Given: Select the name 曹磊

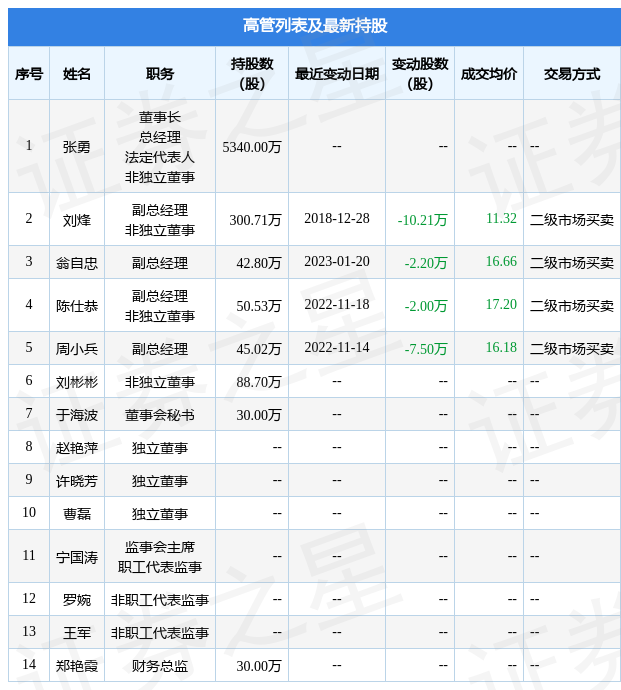Looking at the screenshot, I should (77, 514).
